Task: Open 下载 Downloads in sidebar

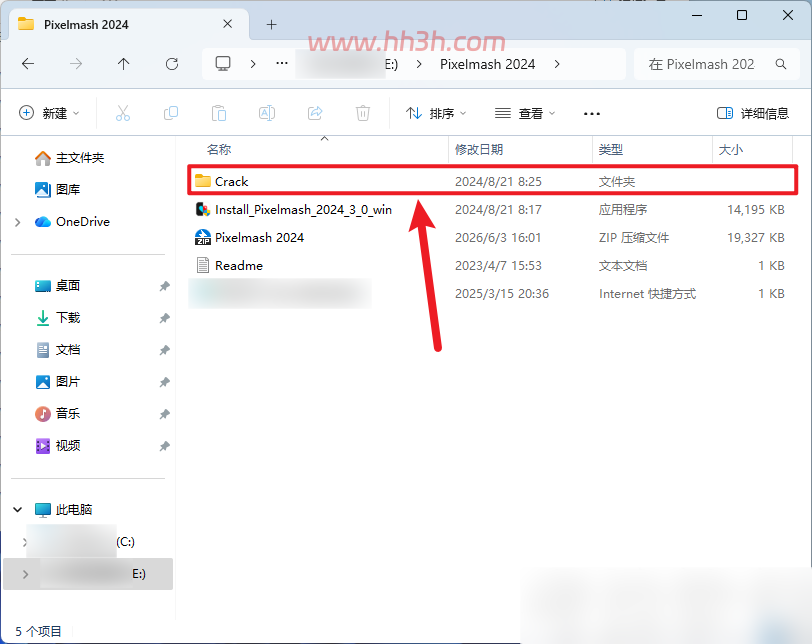Action: (57, 318)
